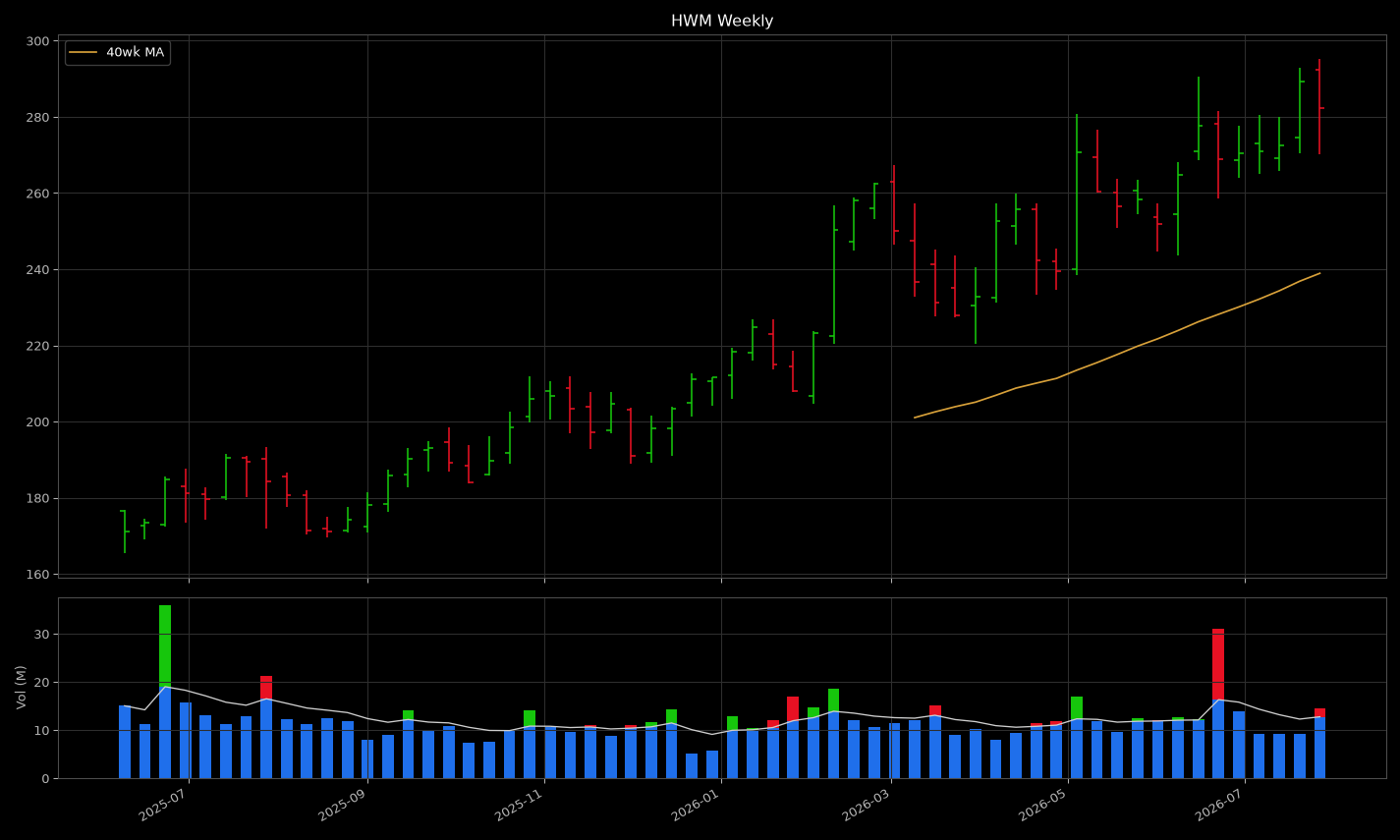Click the tallest green volume bar near 36M

coord(165,692)
